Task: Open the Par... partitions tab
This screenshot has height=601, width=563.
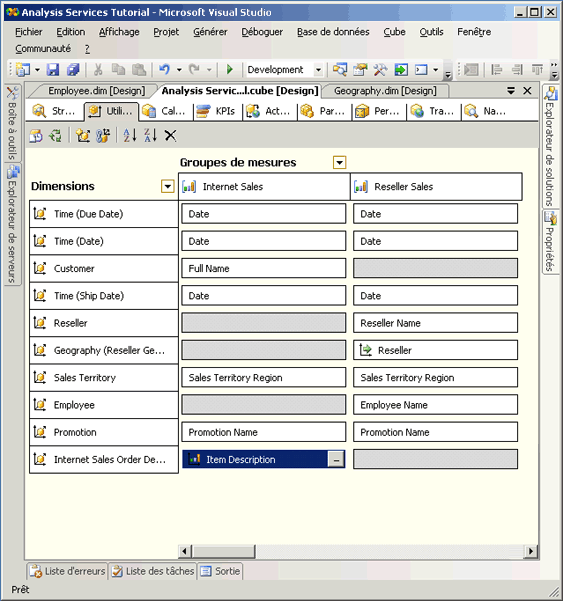Action: (x=324, y=111)
